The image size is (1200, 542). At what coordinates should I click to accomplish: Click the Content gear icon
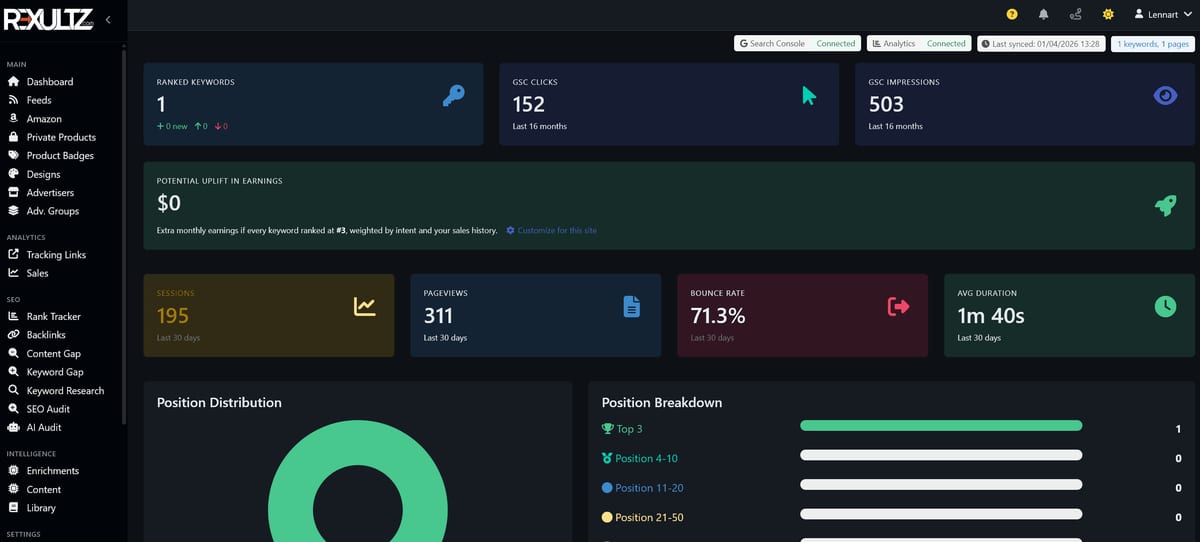14,490
